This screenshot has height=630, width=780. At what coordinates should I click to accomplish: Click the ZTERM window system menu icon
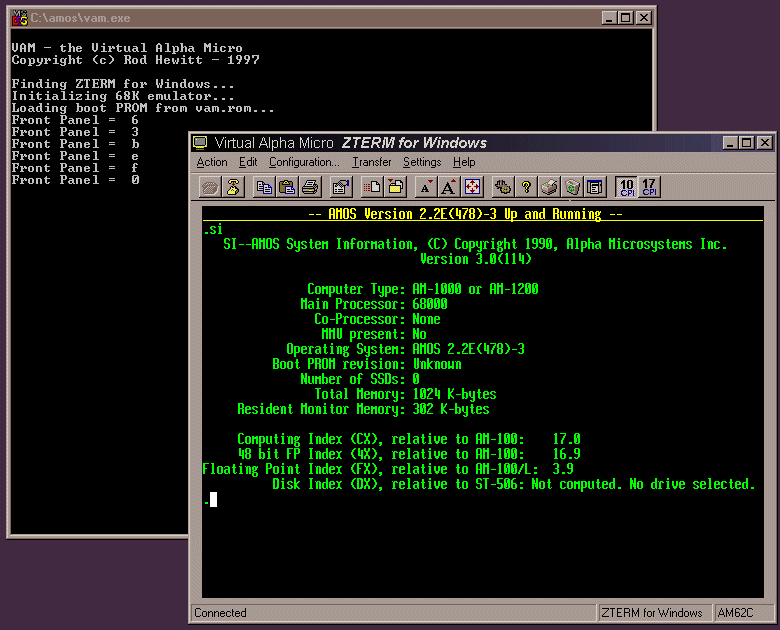point(200,143)
